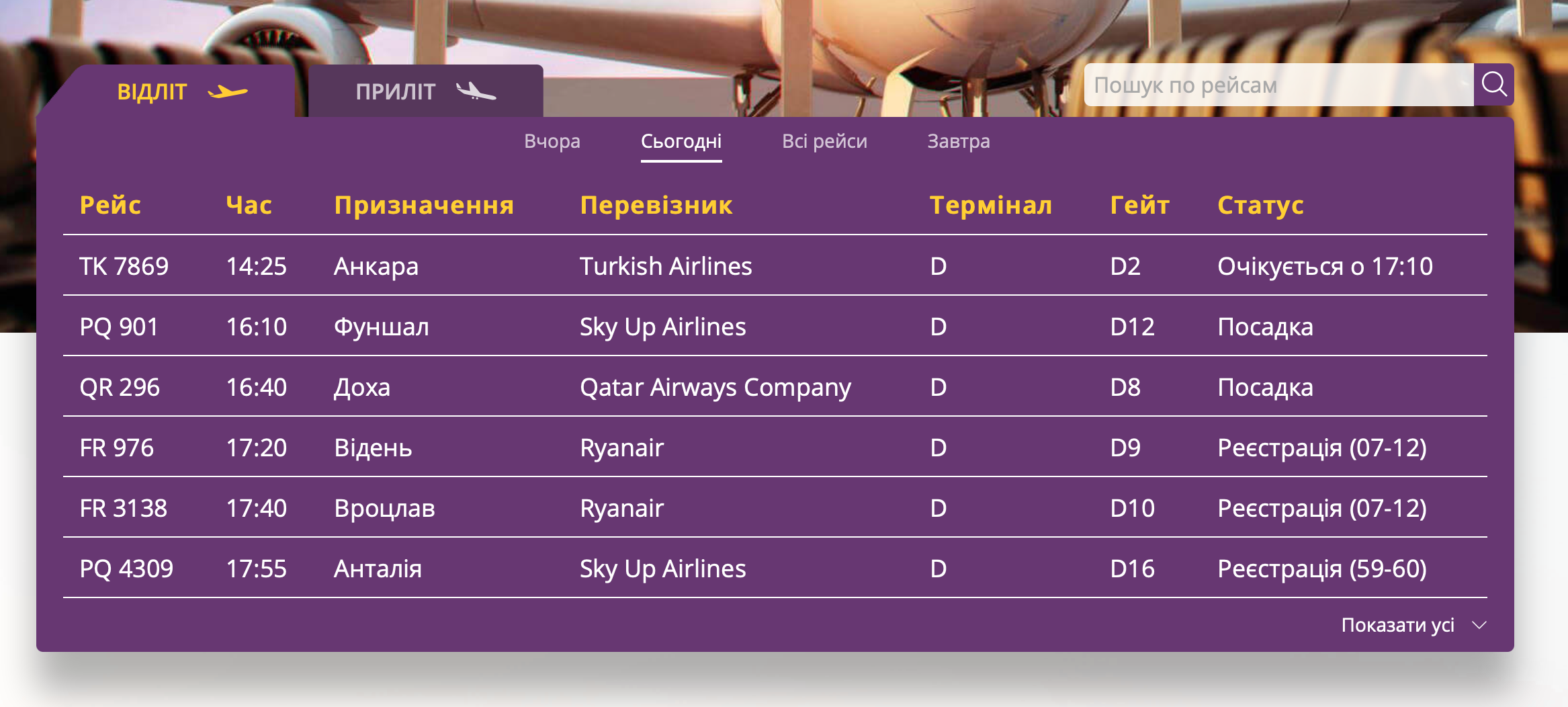Open the ПРИЛІТ arrivals tab

point(396,91)
